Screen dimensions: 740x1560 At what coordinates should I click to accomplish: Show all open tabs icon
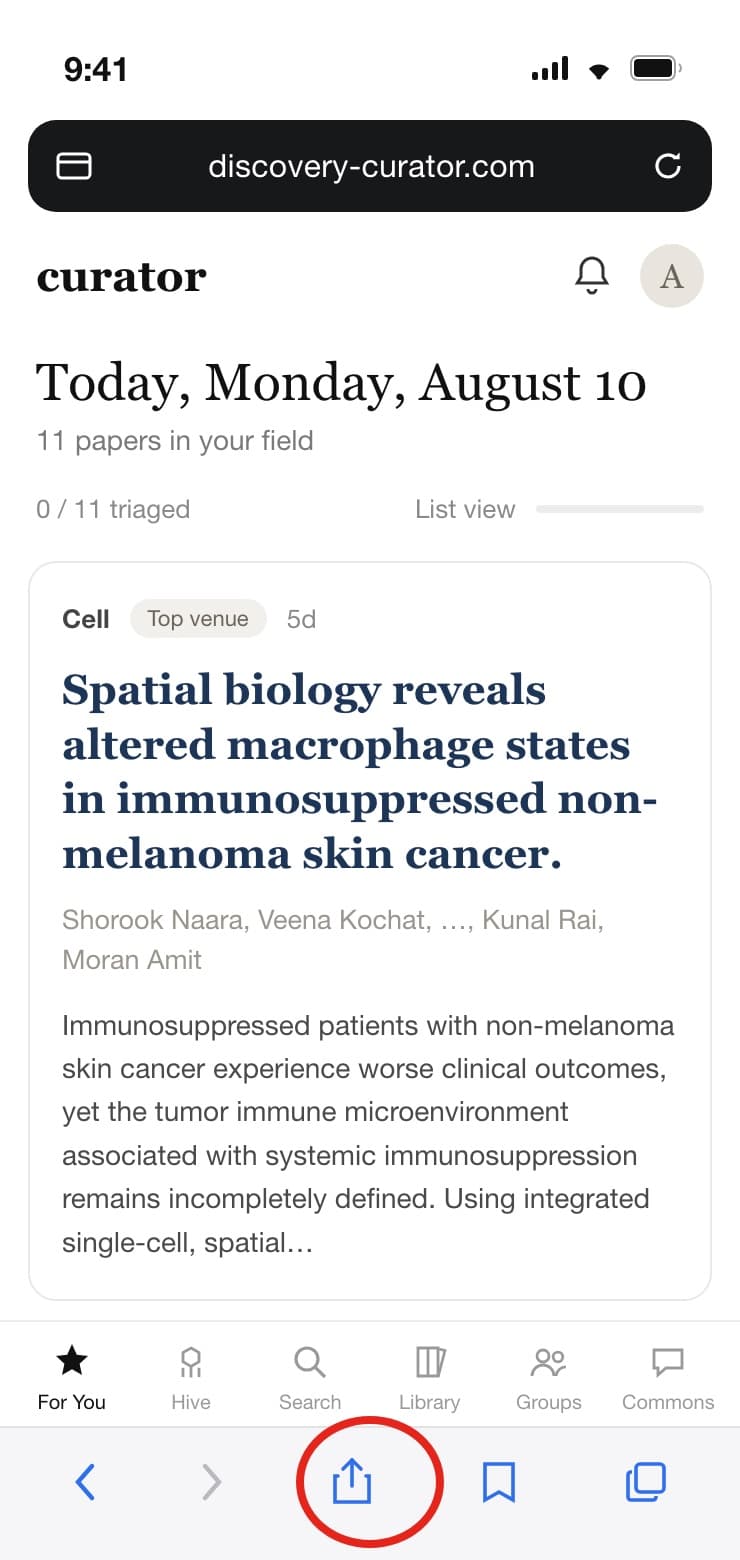(x=646, y=1482)
